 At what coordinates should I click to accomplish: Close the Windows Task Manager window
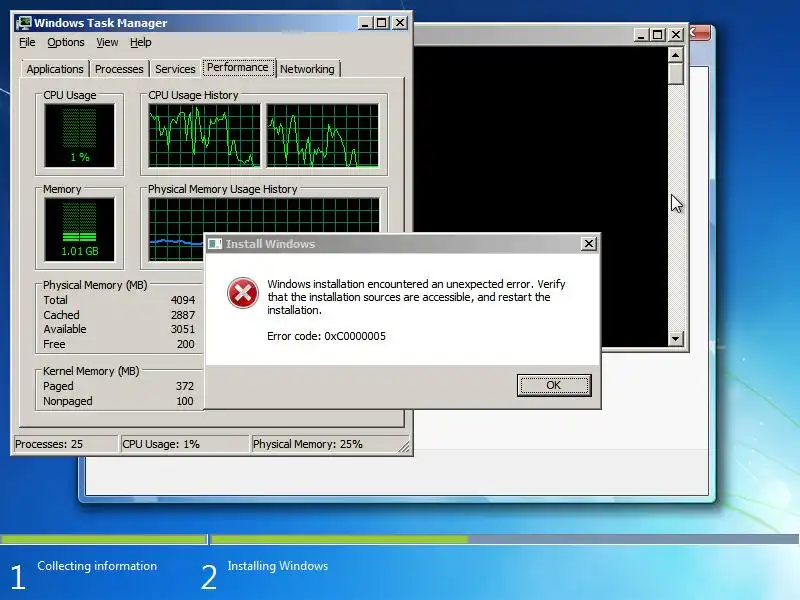(x=400, y=23)
